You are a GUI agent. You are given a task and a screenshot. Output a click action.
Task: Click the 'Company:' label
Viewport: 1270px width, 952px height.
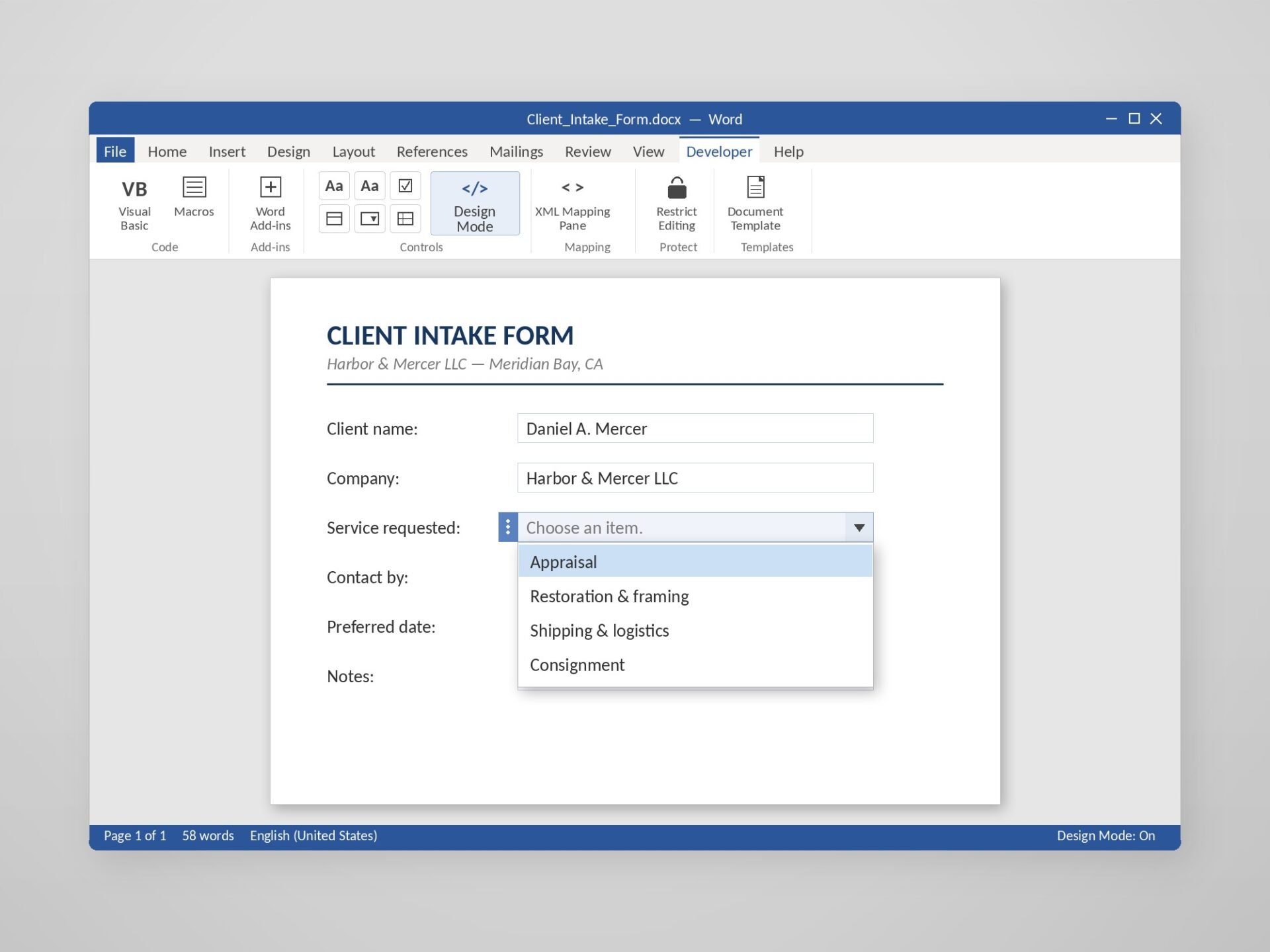click(x=362, y=478)
